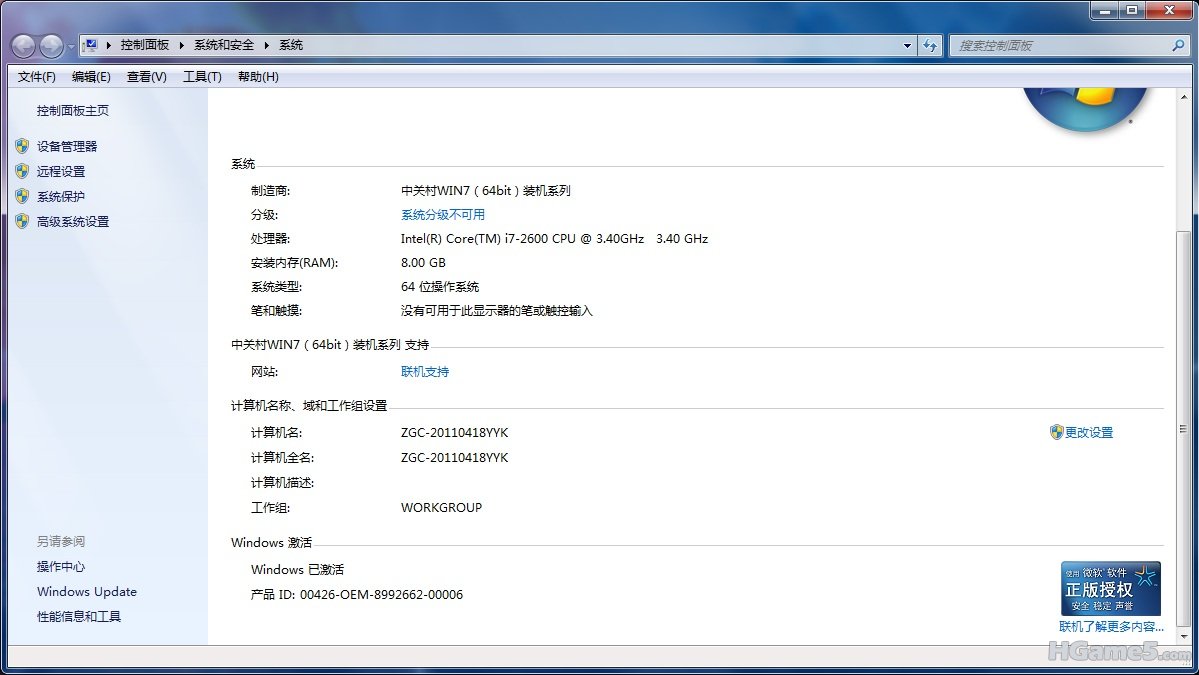
Task: Open 系统分级不可用 rating link
Action: tap(443, 215)
